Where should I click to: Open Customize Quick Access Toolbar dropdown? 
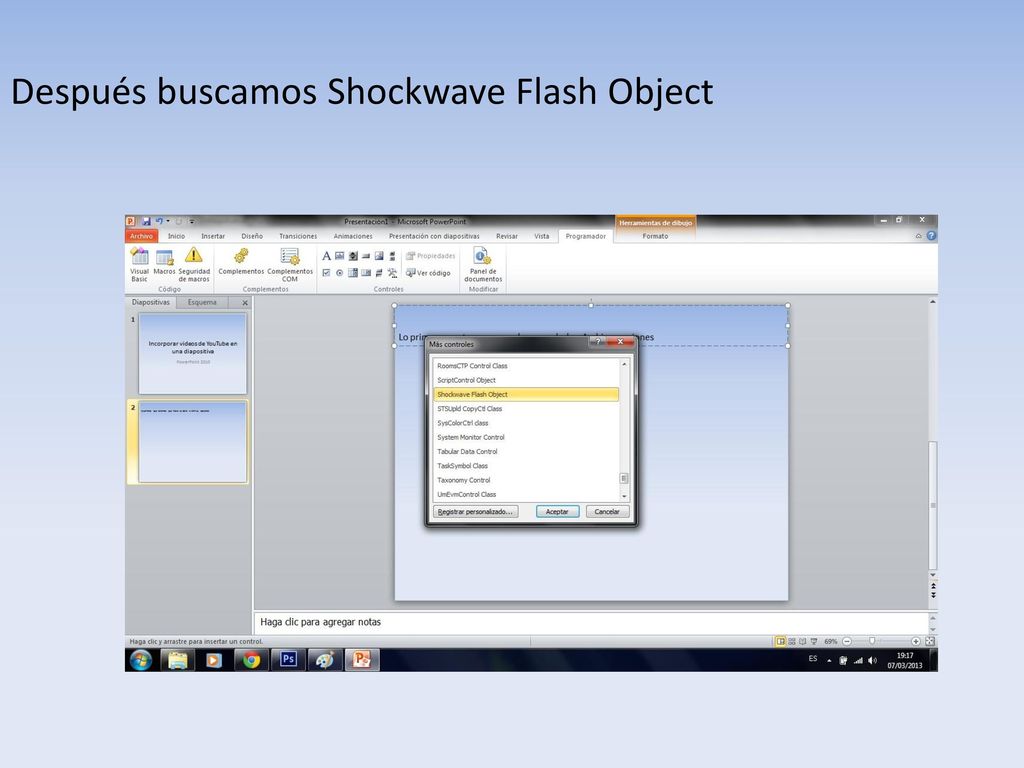(192, 221)
